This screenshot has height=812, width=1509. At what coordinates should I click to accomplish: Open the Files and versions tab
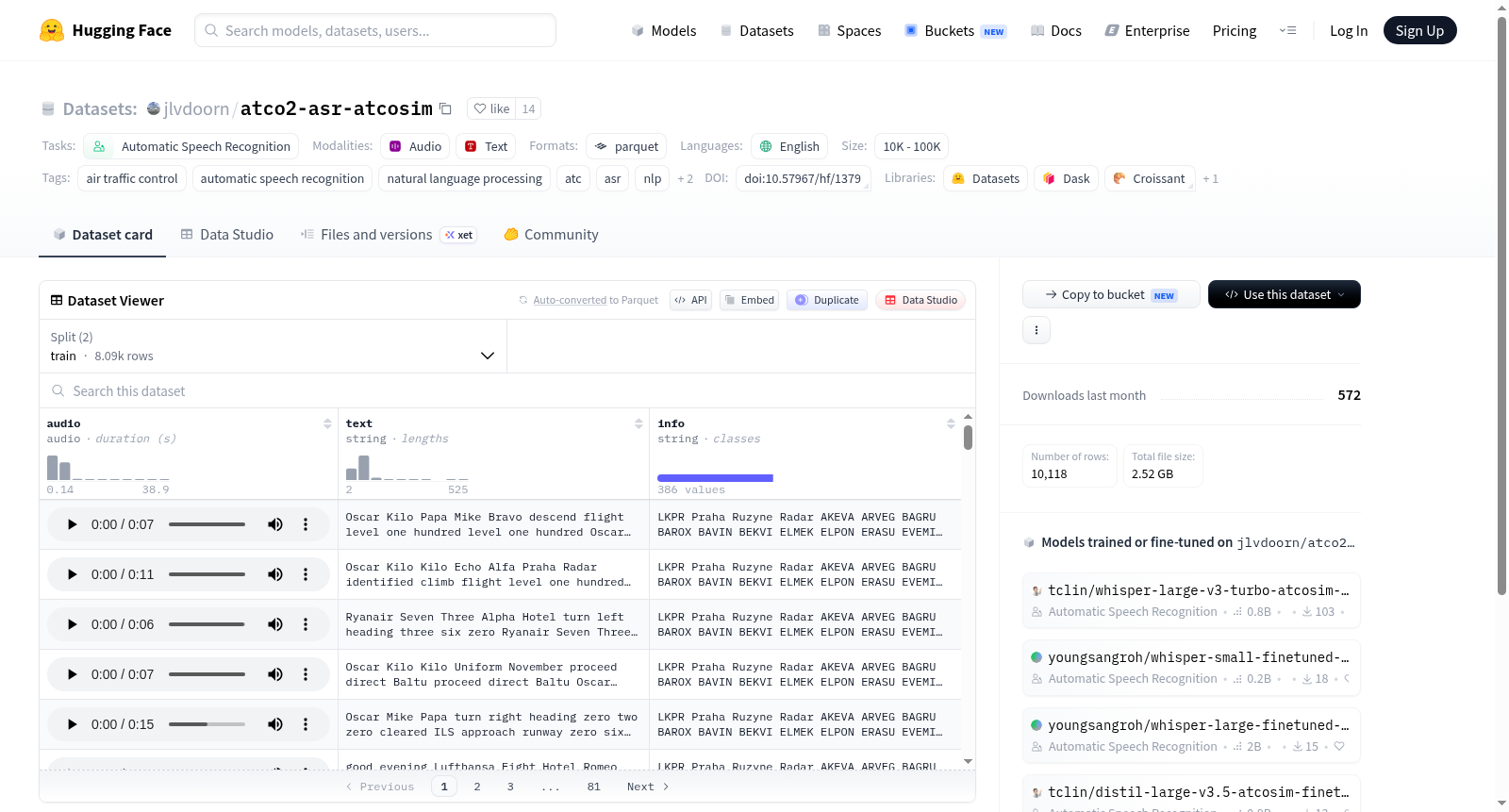(389, 235)
